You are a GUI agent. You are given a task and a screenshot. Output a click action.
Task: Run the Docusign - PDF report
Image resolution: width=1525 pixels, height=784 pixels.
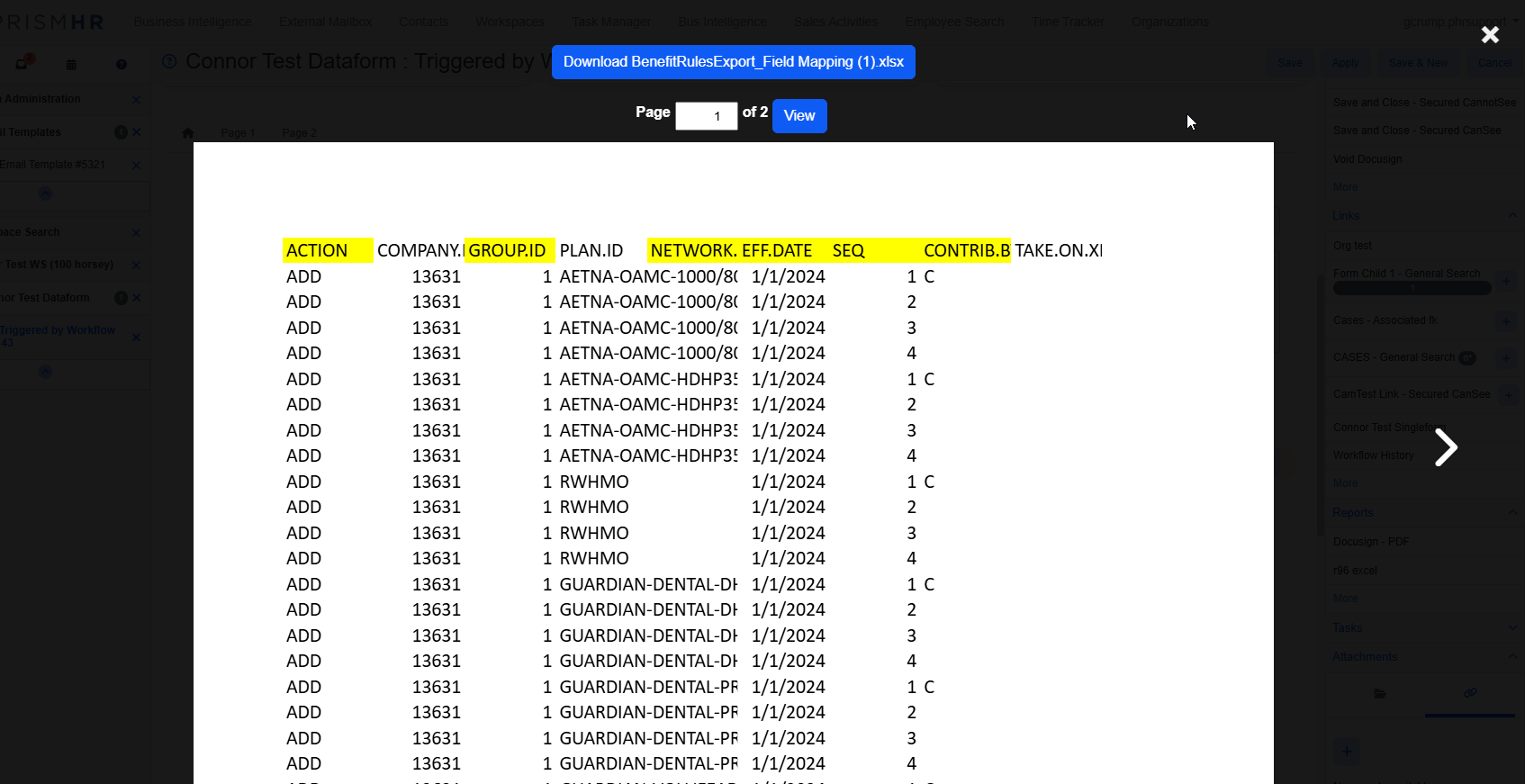[1371, 542]
